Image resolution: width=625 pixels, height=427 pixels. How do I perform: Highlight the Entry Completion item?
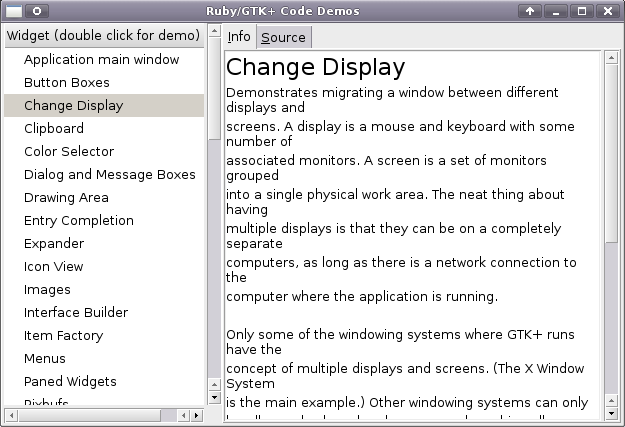[x=79, y=220]
